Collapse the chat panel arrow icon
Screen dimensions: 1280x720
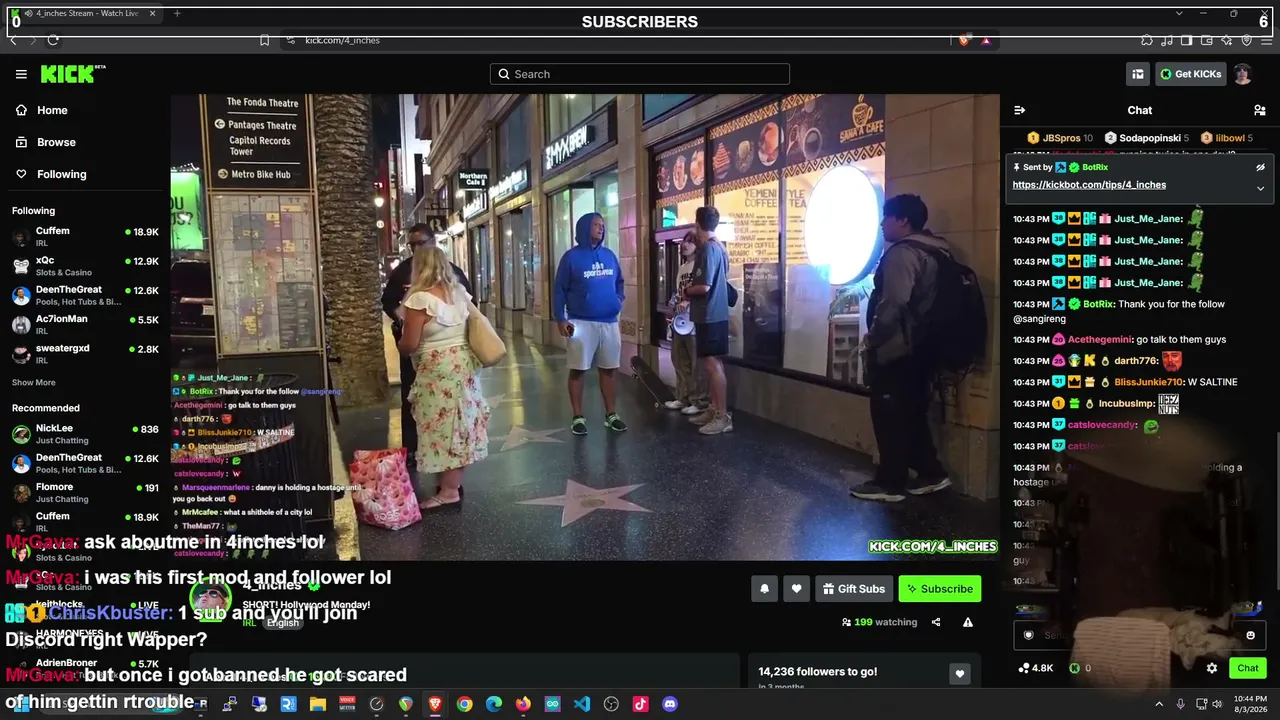(x=1019, y=110)
